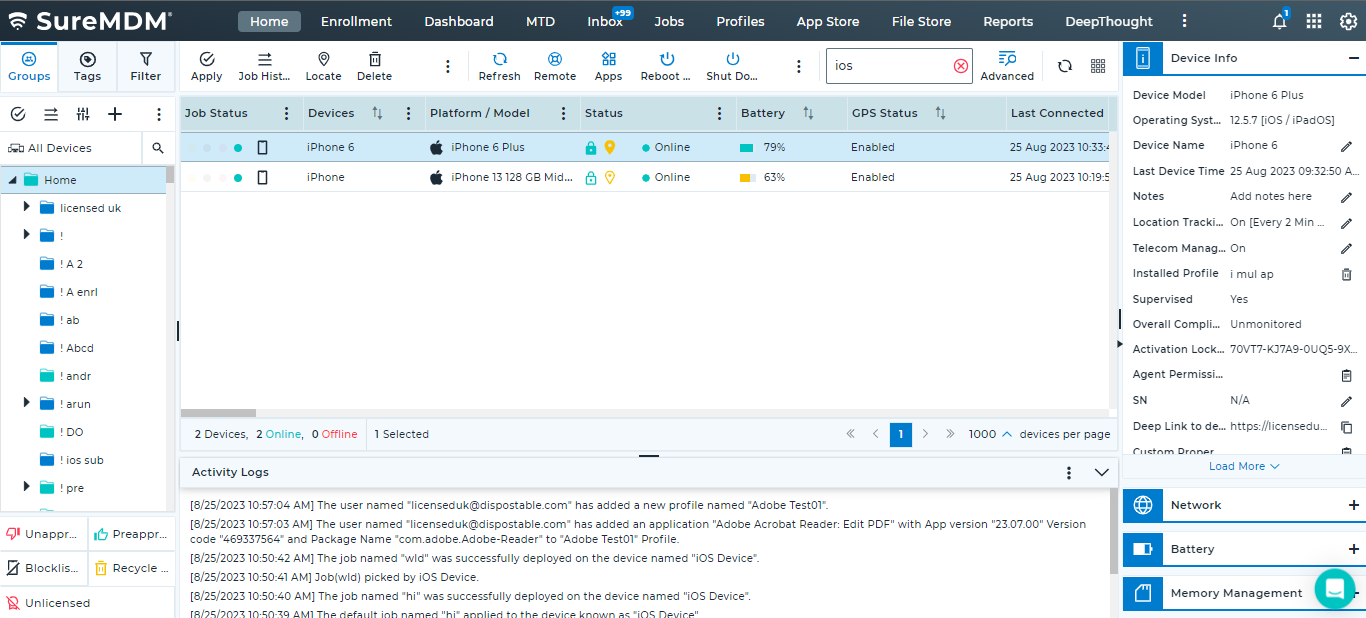The width and height of the screenshot is (1366, 618).
Task: Sort by the Devices column
Action: 378,113
